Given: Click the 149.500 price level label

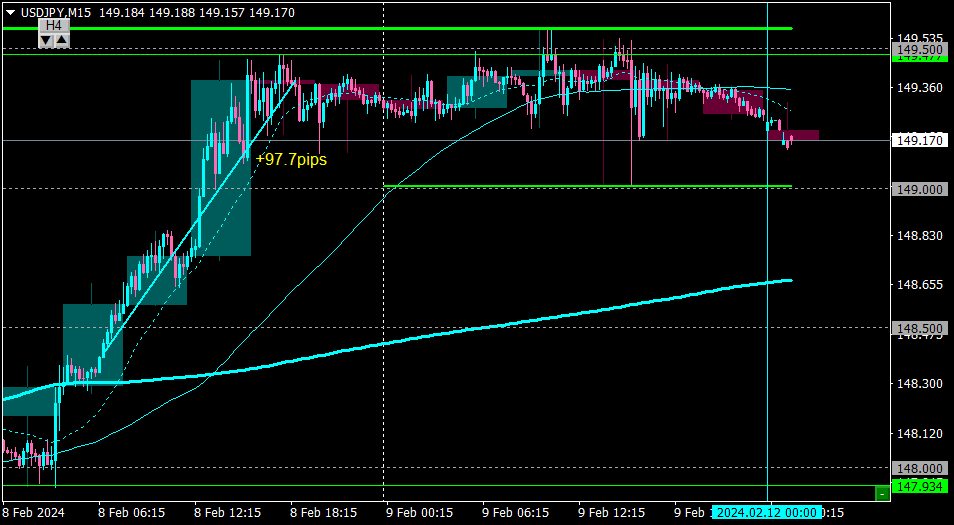Looking at the screenshot, I should click(920, 49).
